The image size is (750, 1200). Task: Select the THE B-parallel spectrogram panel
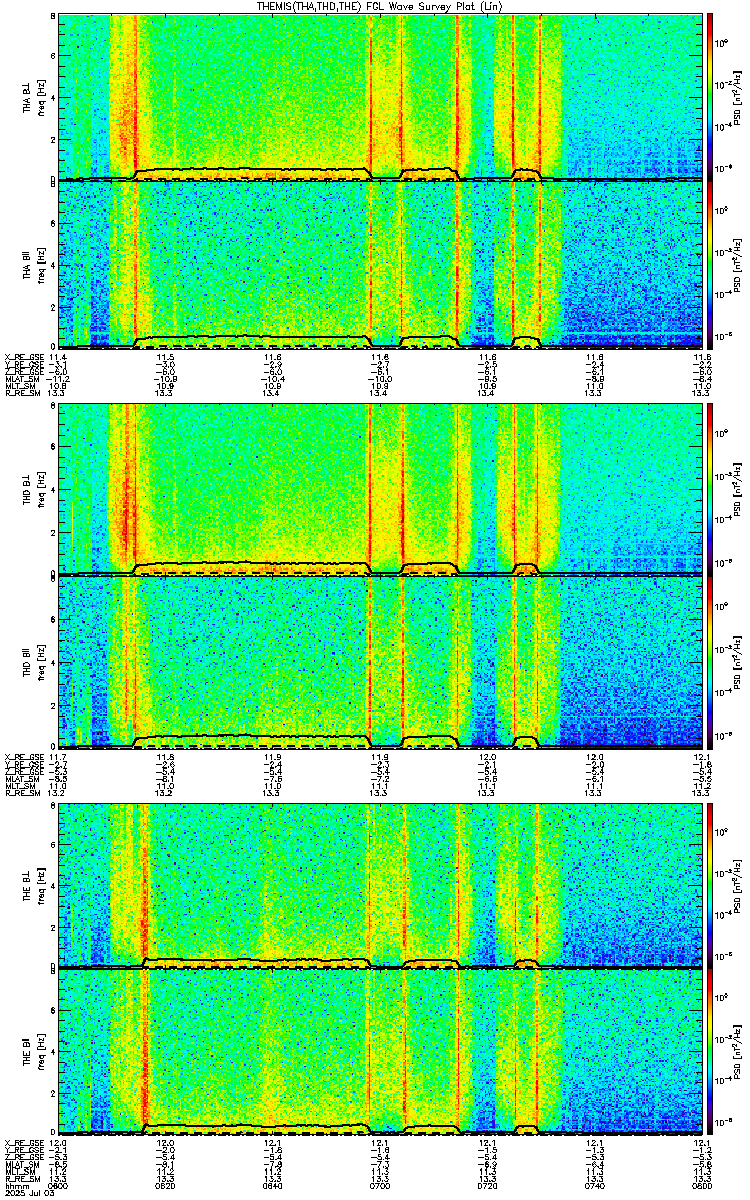click(381, 1052)
